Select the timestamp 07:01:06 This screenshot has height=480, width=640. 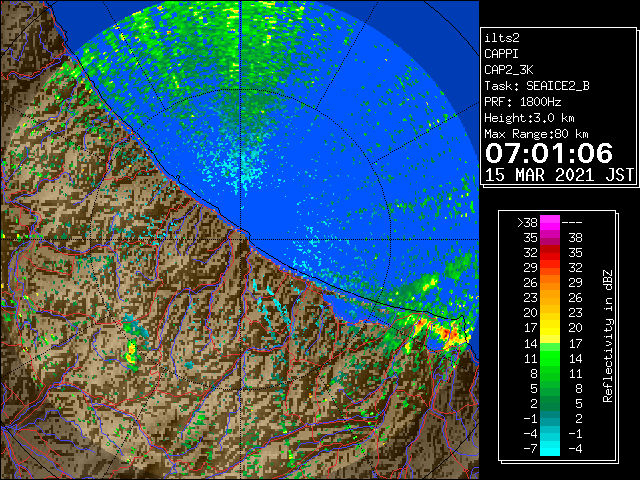pos(549,153)
